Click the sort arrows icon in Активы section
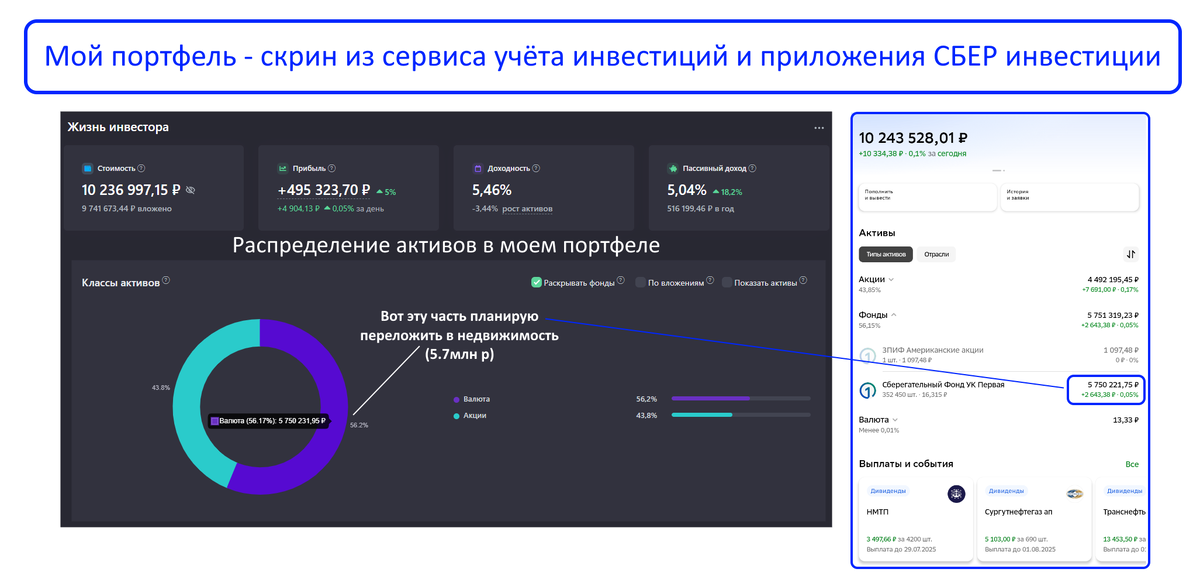This screenshot has height=579, width=1200. [x=1130, y=254]
